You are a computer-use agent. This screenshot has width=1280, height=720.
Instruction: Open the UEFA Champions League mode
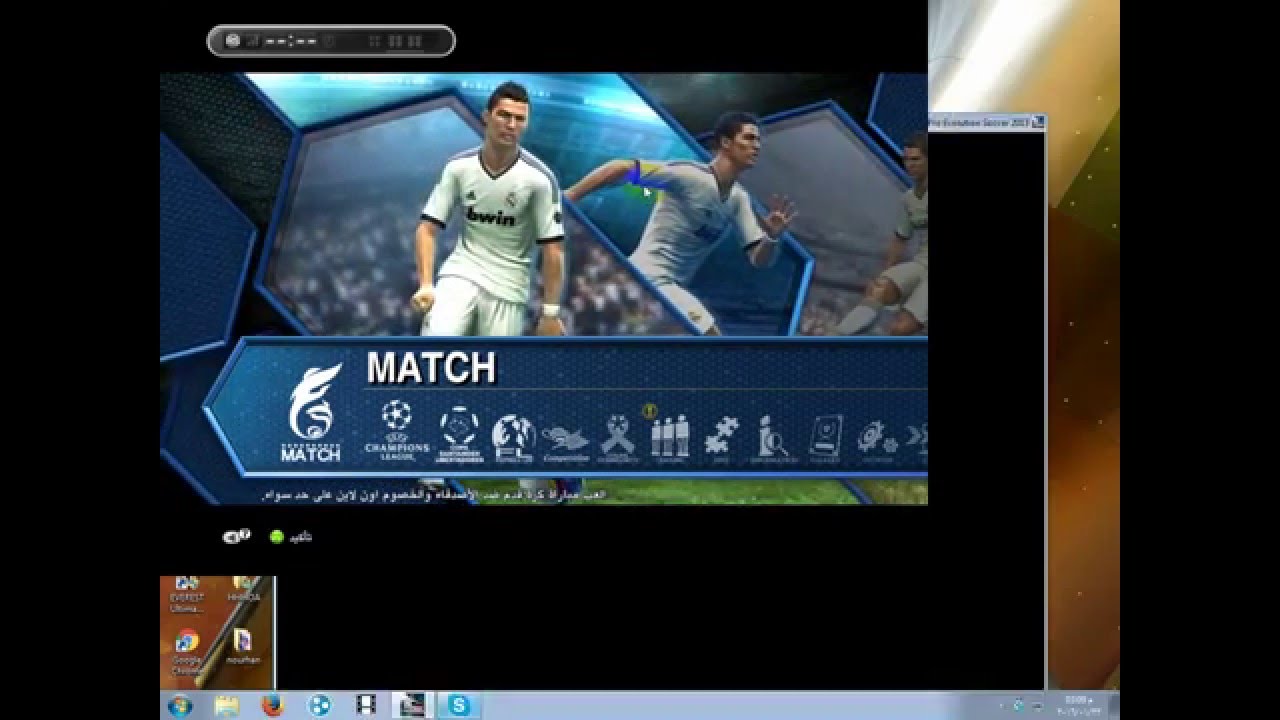(x=396, y=430)
